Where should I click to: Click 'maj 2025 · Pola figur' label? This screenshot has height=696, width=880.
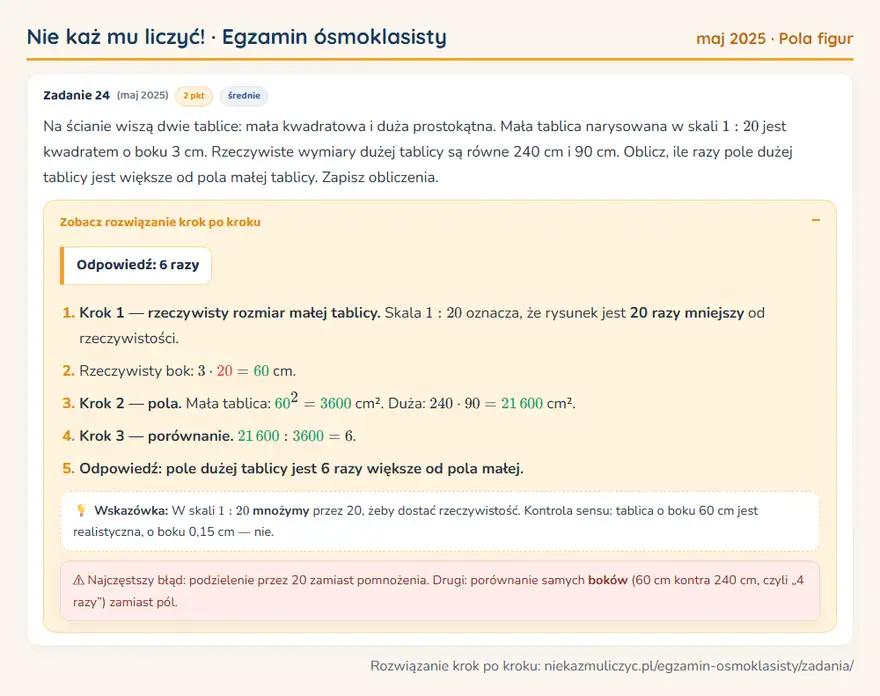(x=774, y=38)
